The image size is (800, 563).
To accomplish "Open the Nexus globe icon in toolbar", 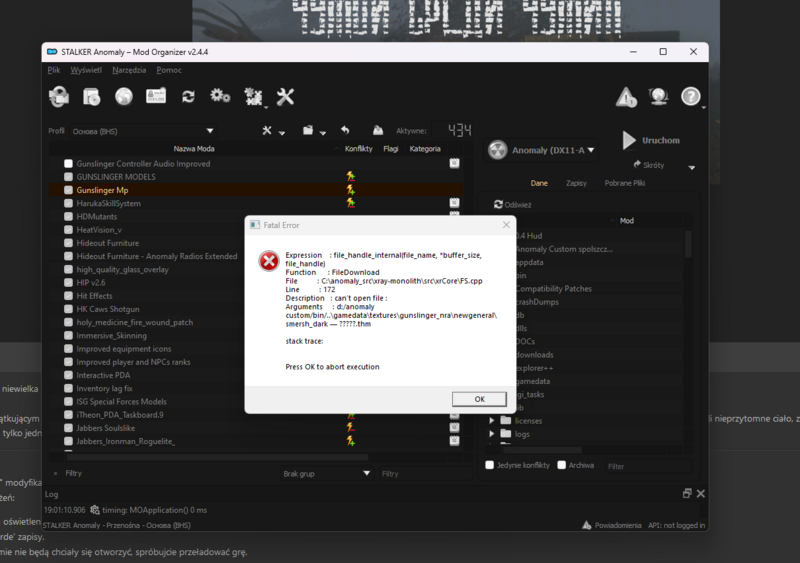I will [x=123, y=97].
